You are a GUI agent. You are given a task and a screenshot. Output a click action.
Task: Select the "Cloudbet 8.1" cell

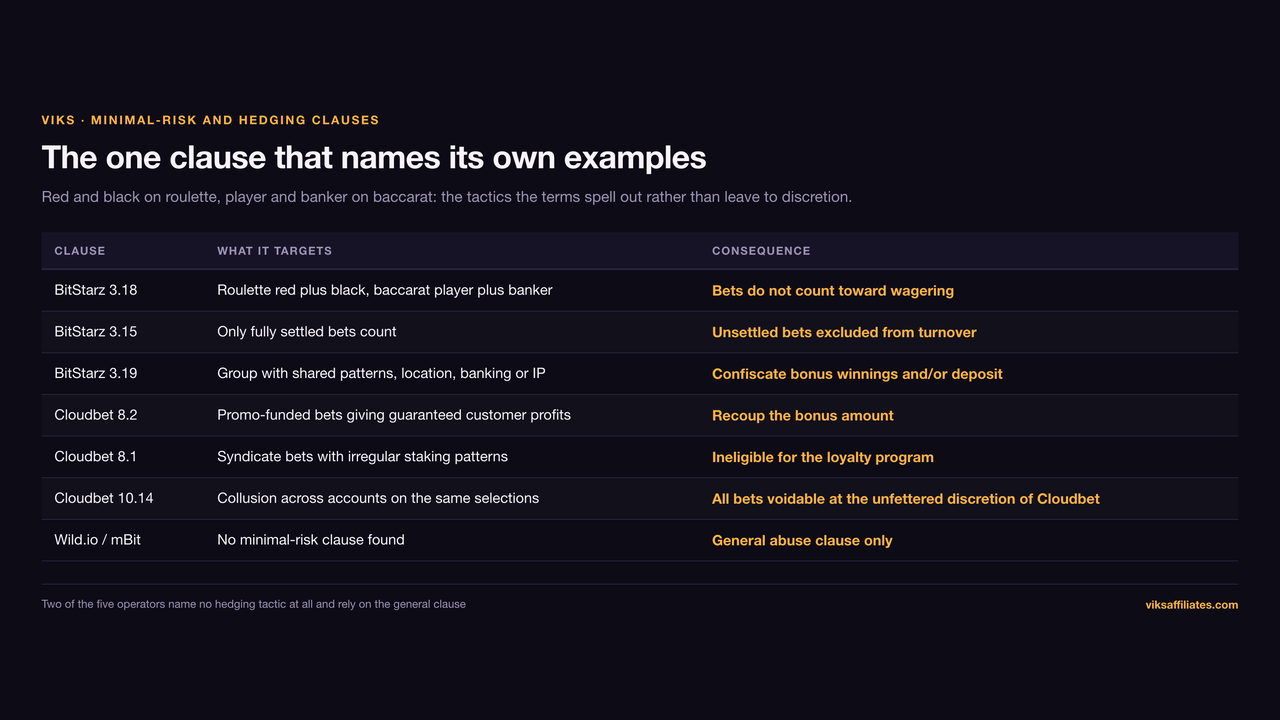[95, 456]
